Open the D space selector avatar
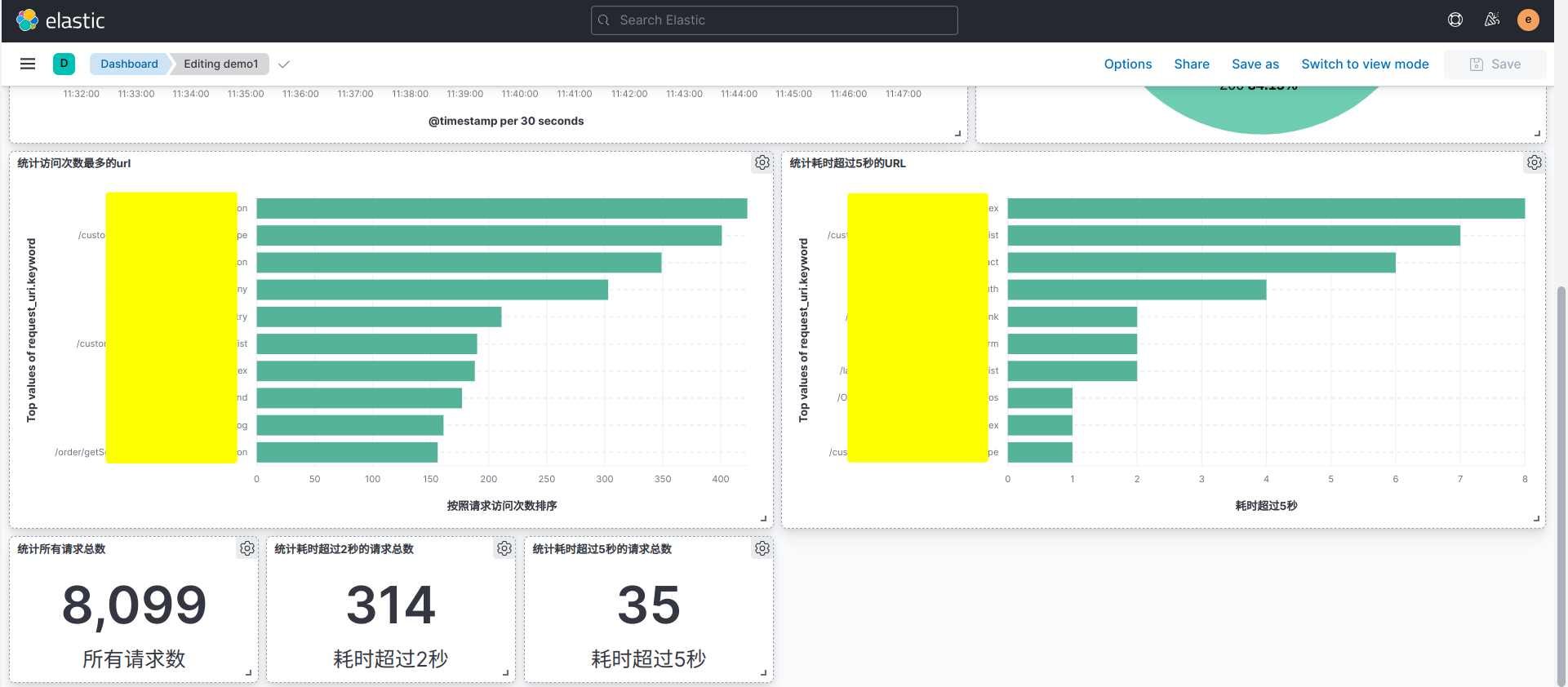This screenshot has height=687, width=1568. tap(64, 64)
